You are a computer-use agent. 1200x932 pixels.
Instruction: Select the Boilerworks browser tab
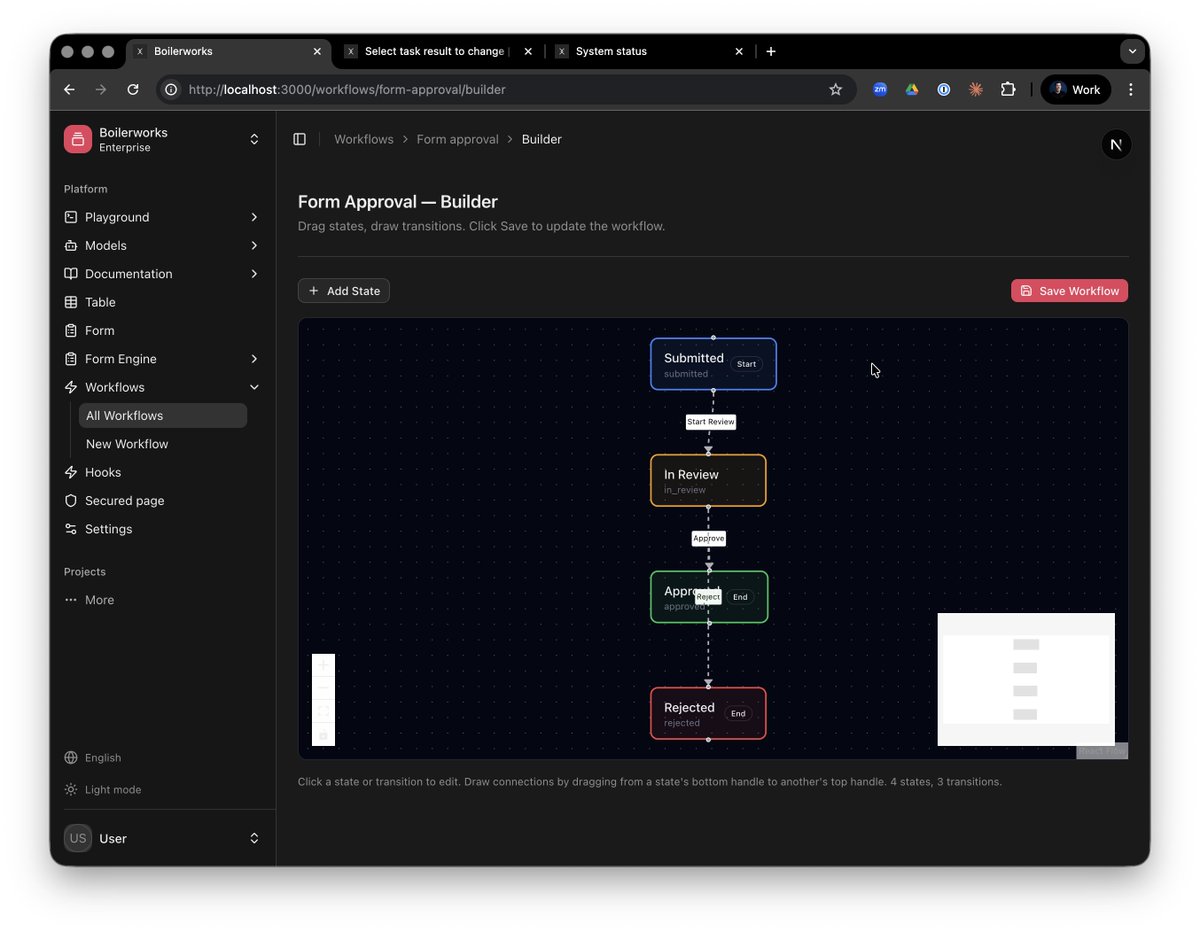point(228,51)
